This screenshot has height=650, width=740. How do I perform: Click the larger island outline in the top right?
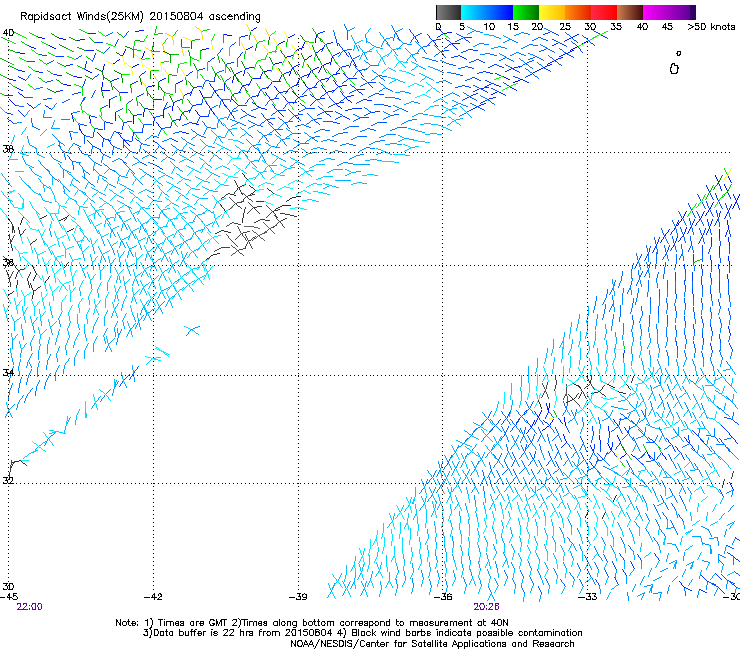pos(674,69)
